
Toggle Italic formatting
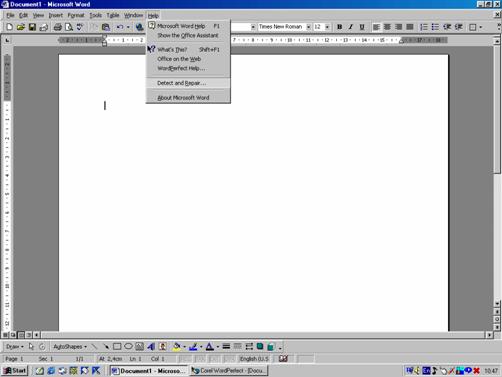coord(350,27)
